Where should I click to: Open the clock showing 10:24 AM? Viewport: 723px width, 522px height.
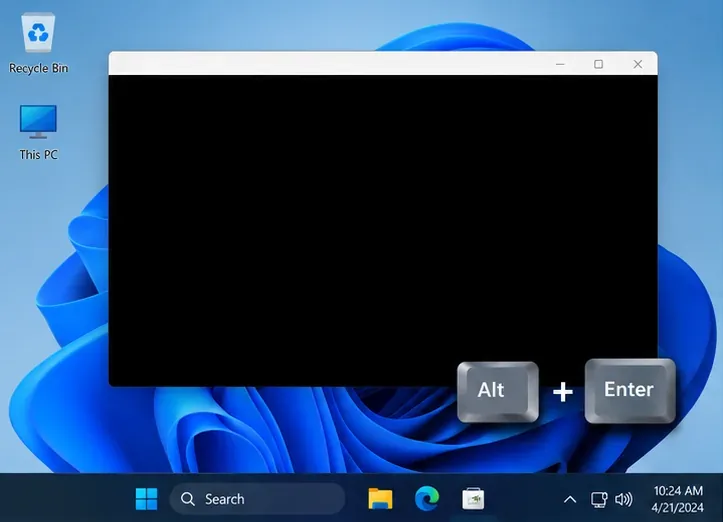[x=678, y=499]
